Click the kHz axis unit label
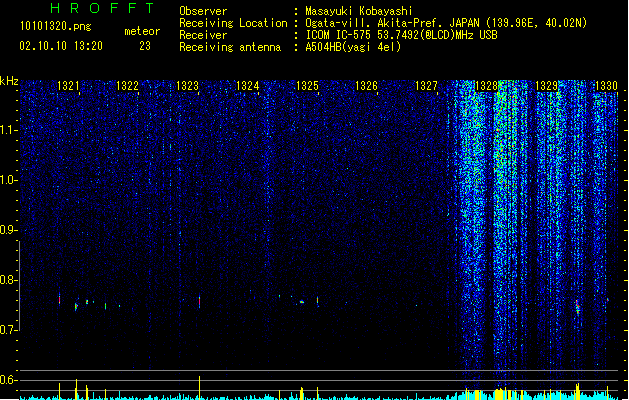 coord(9,81)
